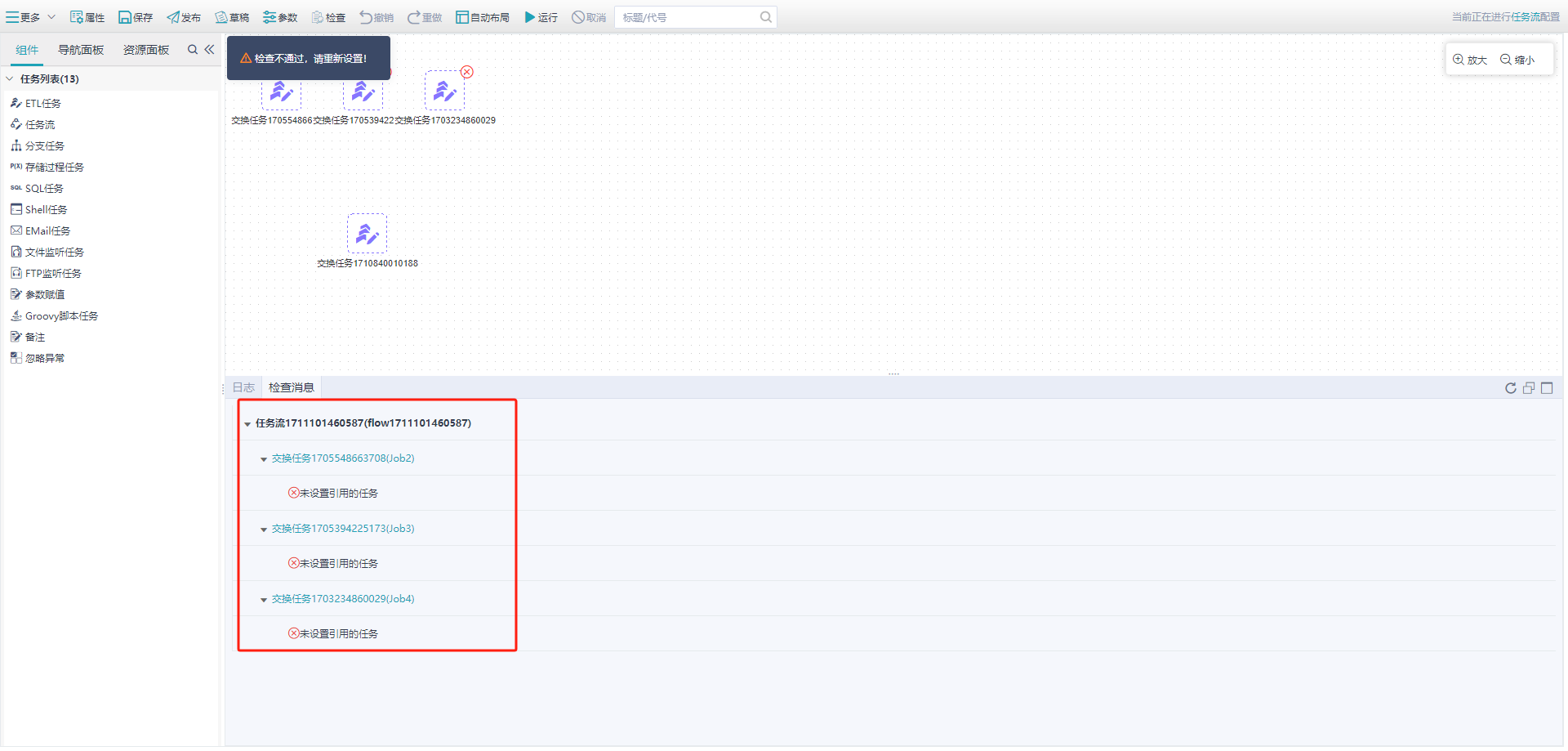Zoom in the canvas with 放大

[1470, 60]
